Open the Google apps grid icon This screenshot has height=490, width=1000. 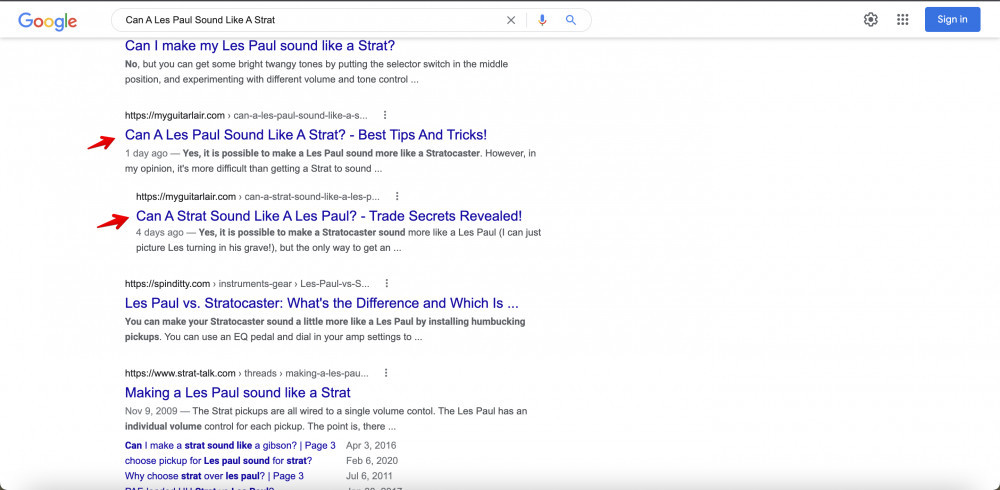[x=902, y=20]
